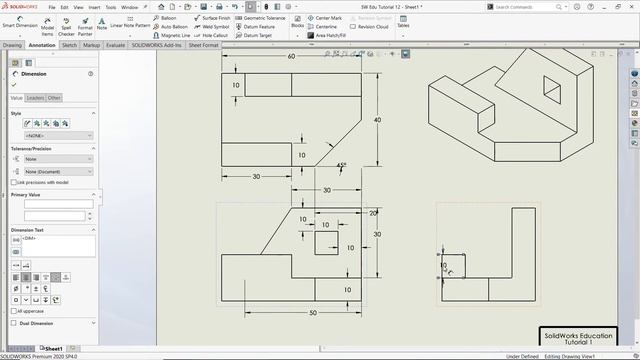The width and height of the screenshot is (640, 360).
Task: Click the first Primary Value field
Action: point(59,204)
